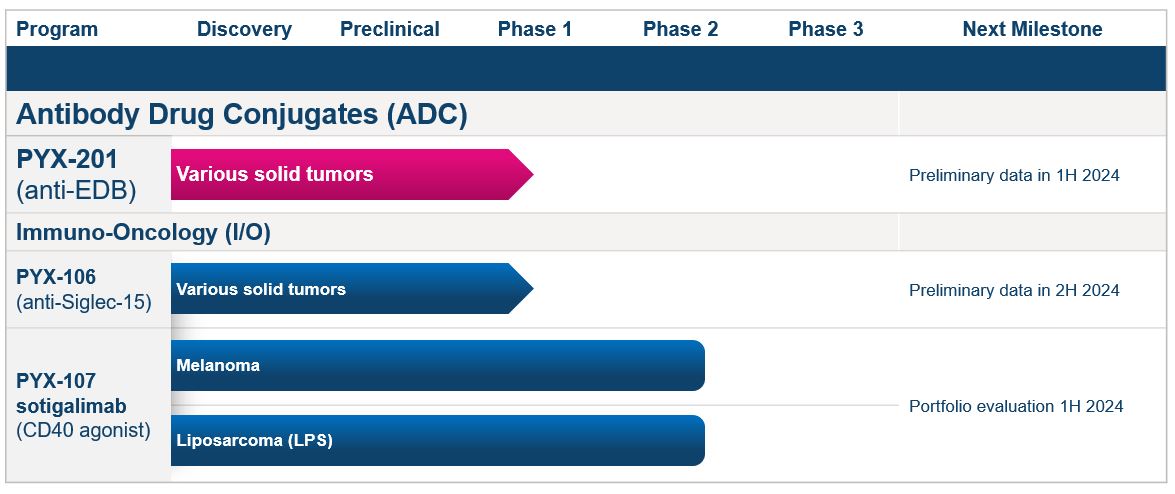Click the Melanoma progress bar
The image size is (1175, 494).
coord(437,365)
